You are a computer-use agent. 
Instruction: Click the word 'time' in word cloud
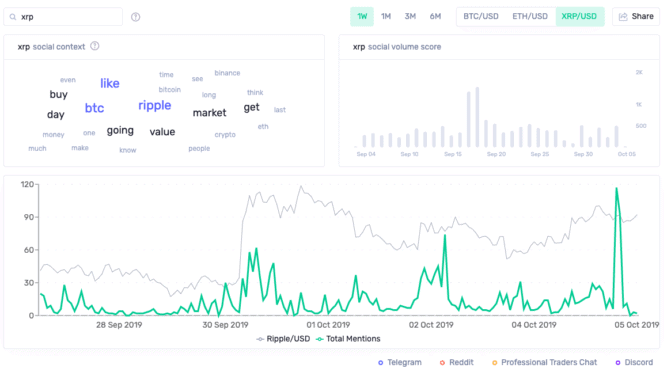166,75
